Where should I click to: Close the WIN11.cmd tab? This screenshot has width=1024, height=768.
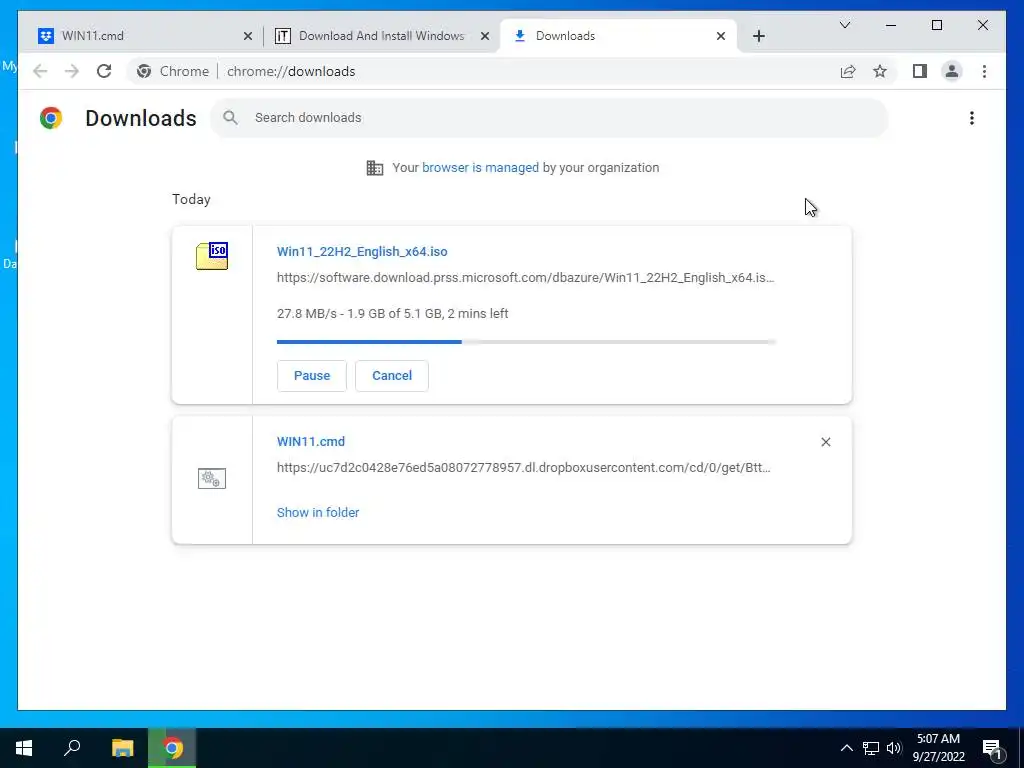click(248, 37)
